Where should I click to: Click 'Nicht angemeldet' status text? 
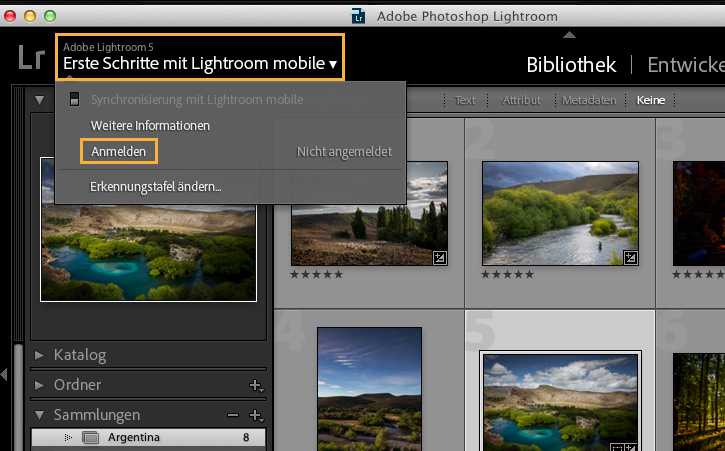click(x=344, y=151)
